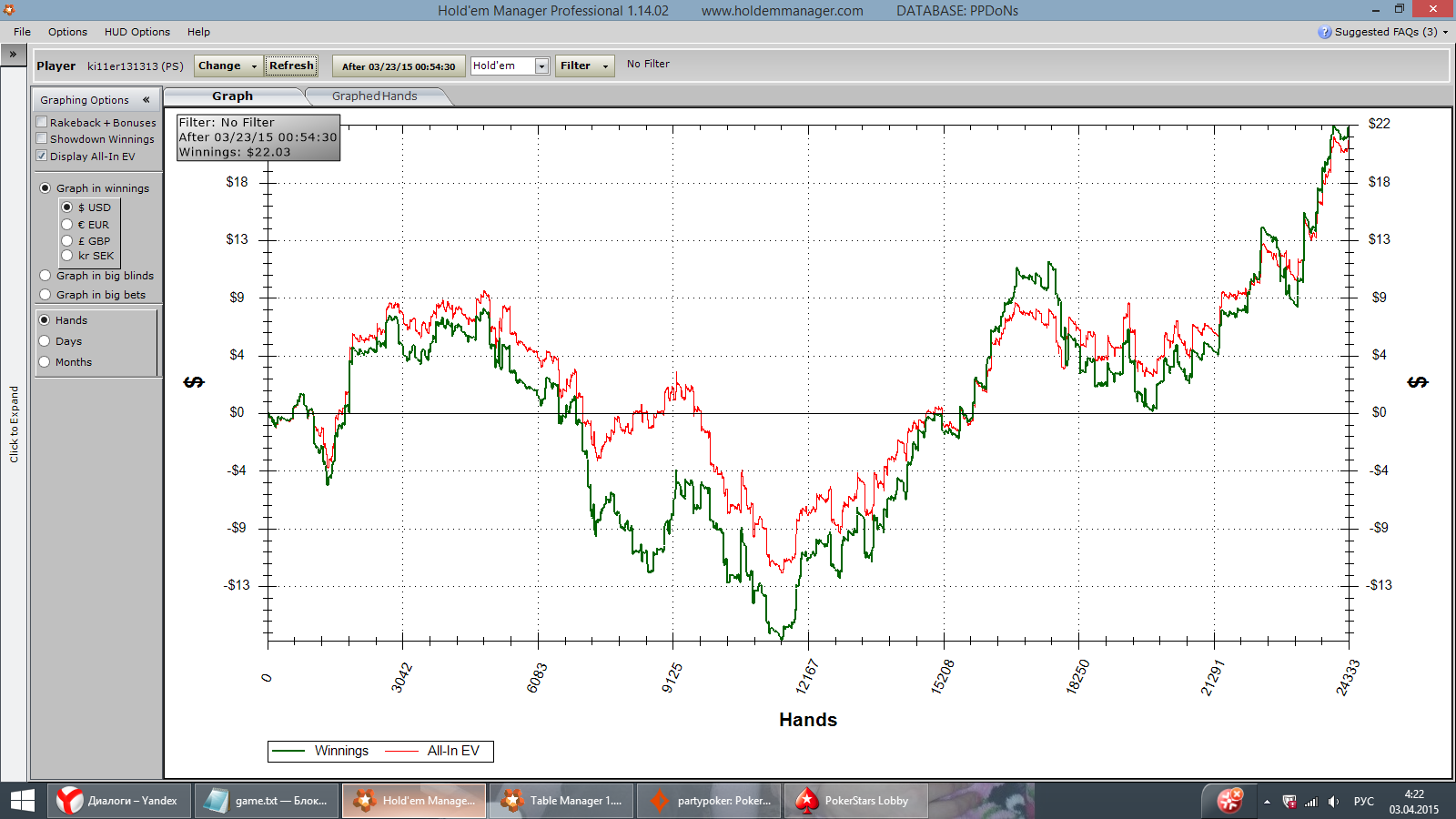Open the Options menu

(x=68, y=32)
